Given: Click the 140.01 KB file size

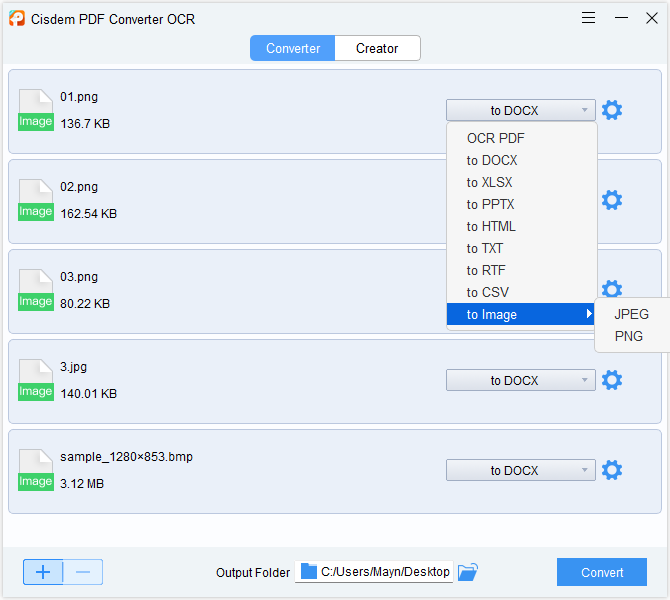Looking at the screenshot, I should [88, 394].
